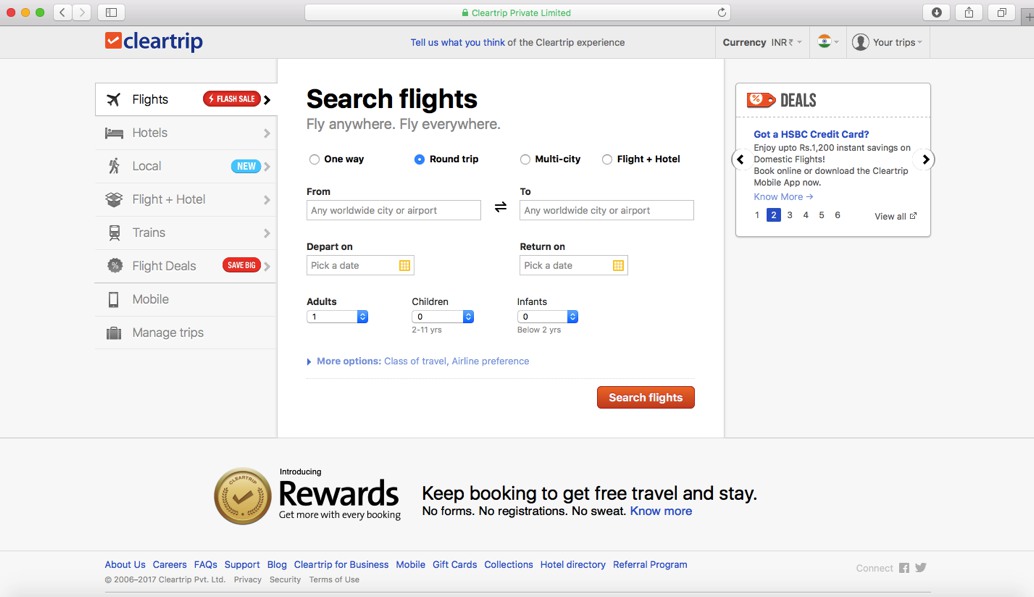1034x597 pixels.
Task: Open Cleartrip Twitter page icon
Action: pyautogui.click(x=921, y=567)
